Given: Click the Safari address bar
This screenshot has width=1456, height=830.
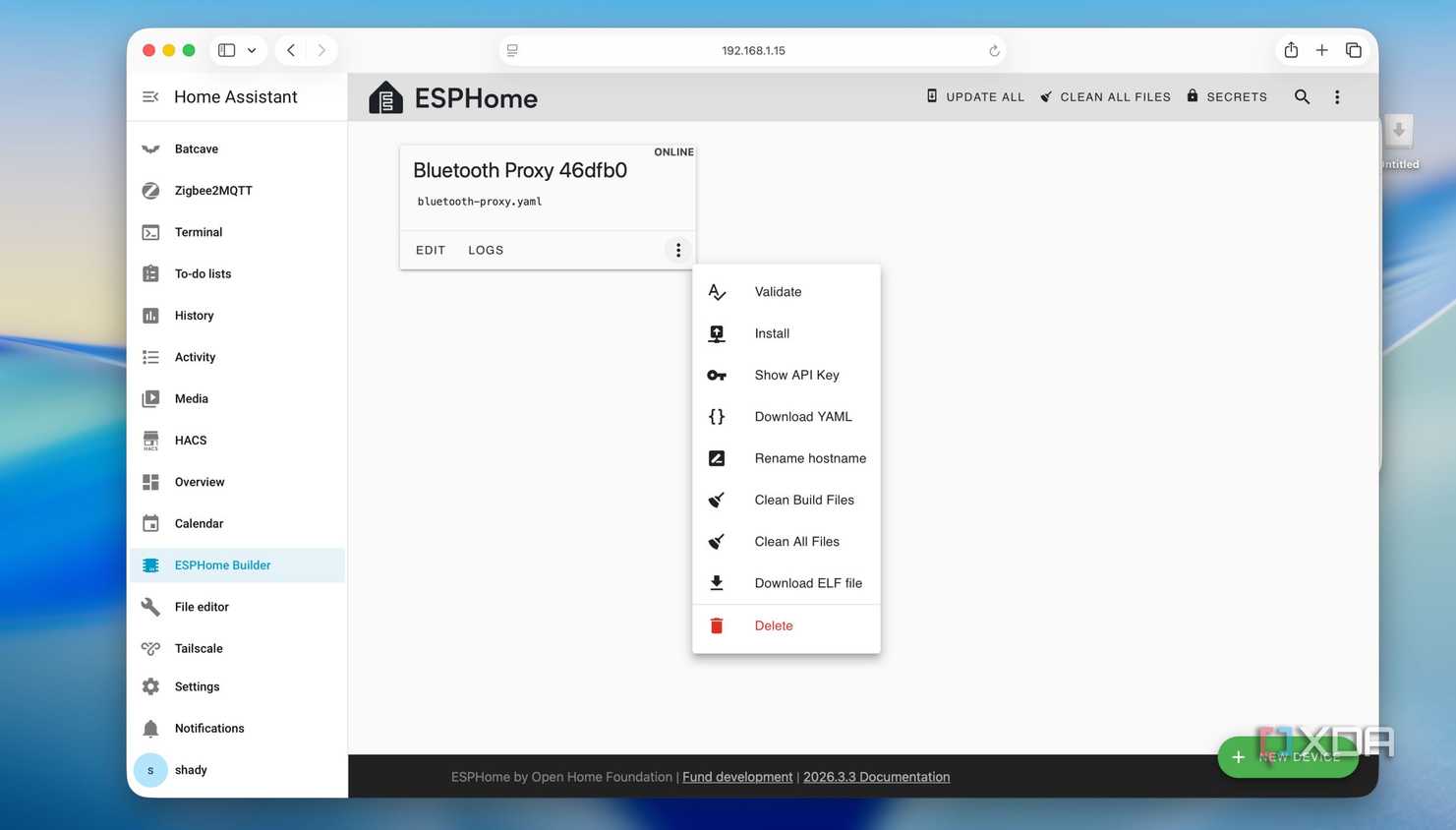Looking at the screenshot, I should tap(753, 50).
